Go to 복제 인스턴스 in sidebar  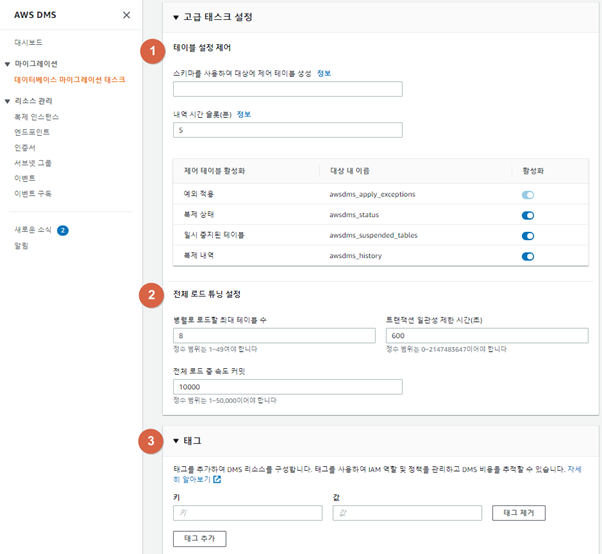coord(36,117)
